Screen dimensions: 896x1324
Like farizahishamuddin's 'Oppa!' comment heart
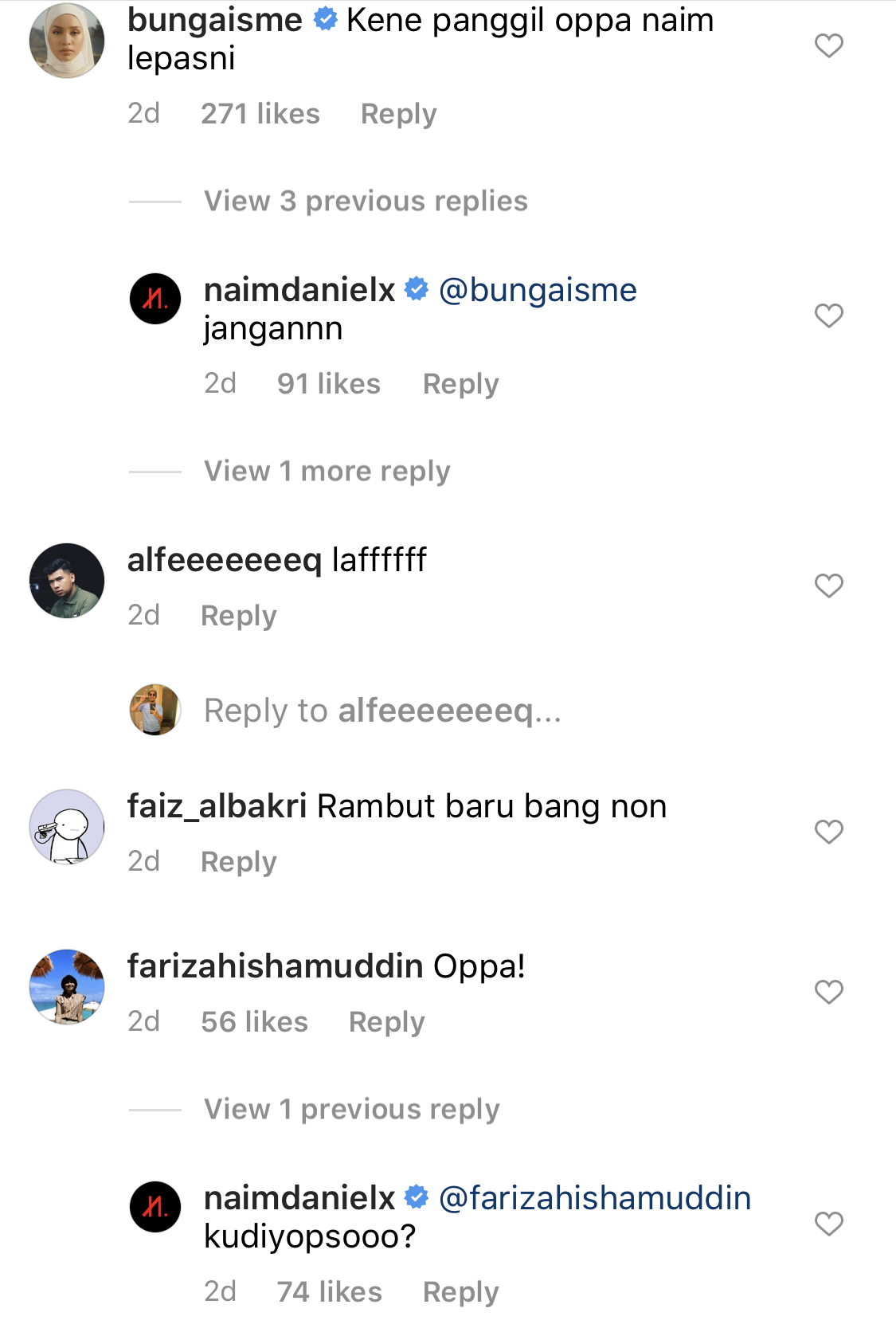coord(828,993)
